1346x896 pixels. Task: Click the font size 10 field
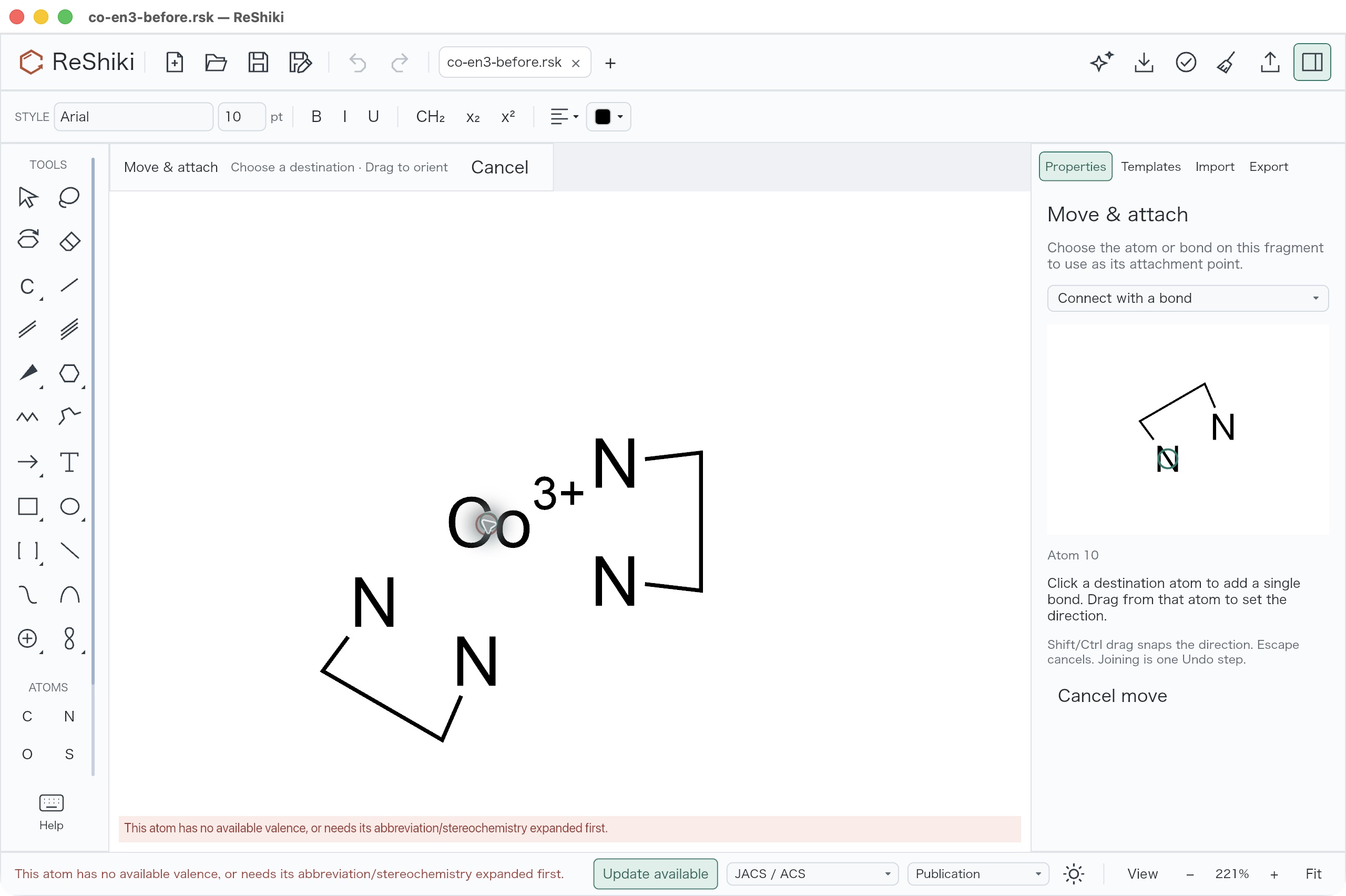[242, 117]
